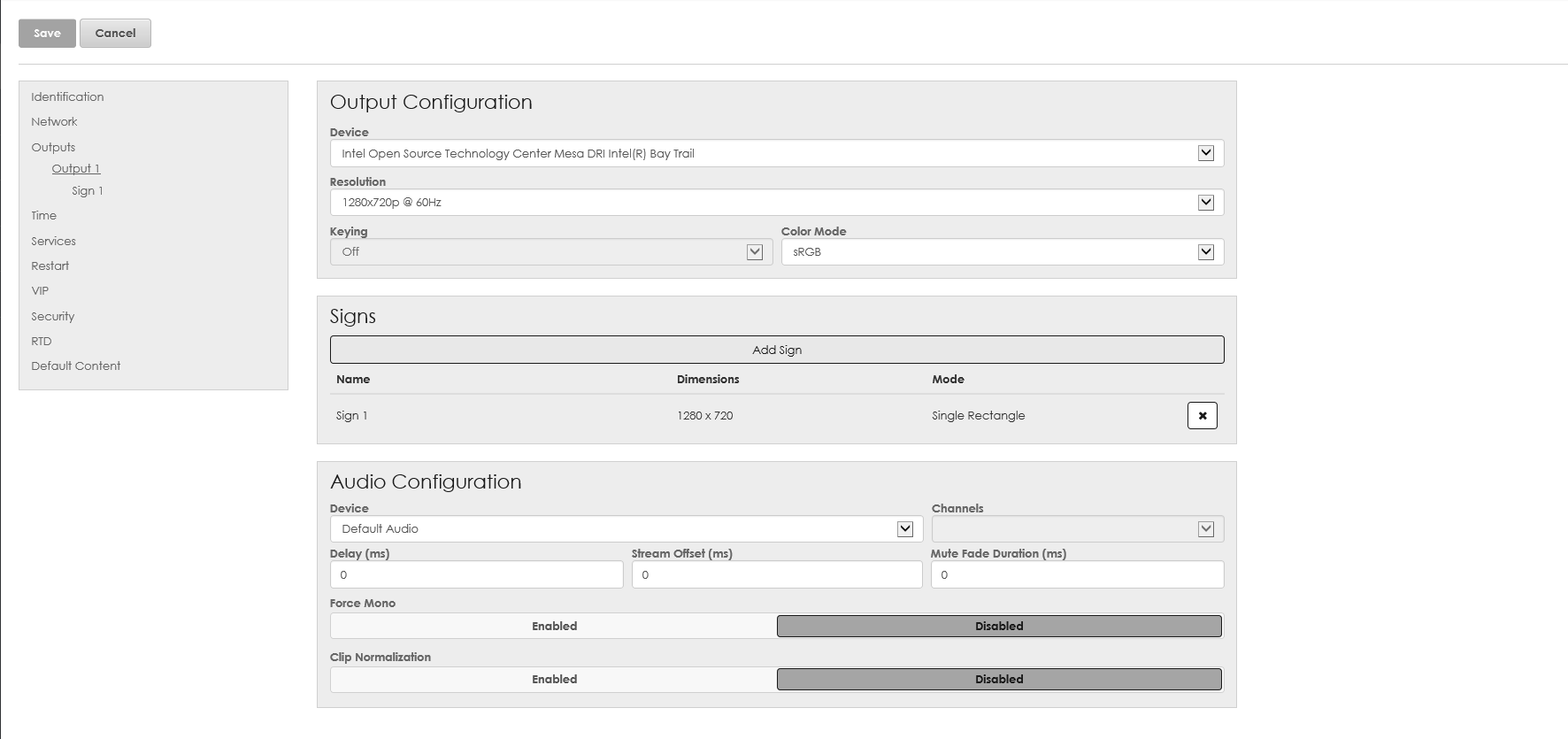The image size is (1568, 739).
Task: Open the Color Mode dropdown
Action: [x=1002, y=252]
